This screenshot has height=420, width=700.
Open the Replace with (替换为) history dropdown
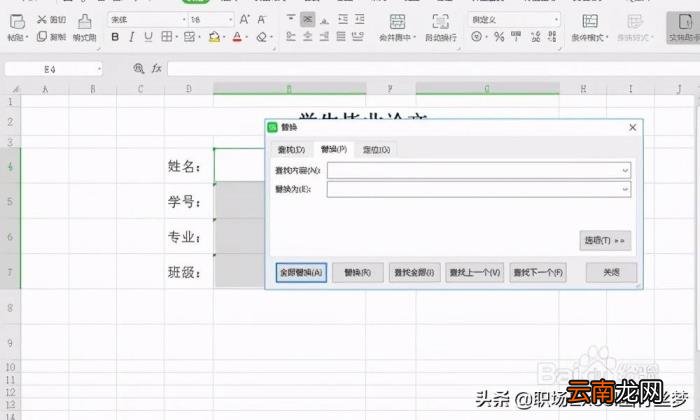tap(625, 189)
